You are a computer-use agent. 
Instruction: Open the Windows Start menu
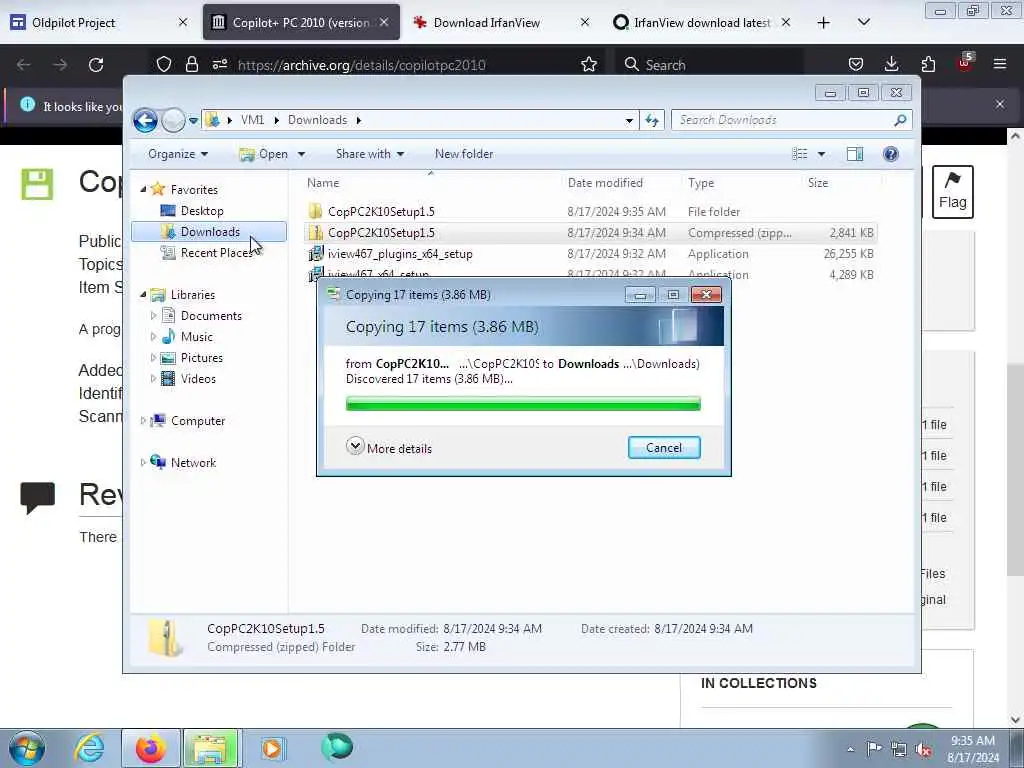tap(27, 748)
